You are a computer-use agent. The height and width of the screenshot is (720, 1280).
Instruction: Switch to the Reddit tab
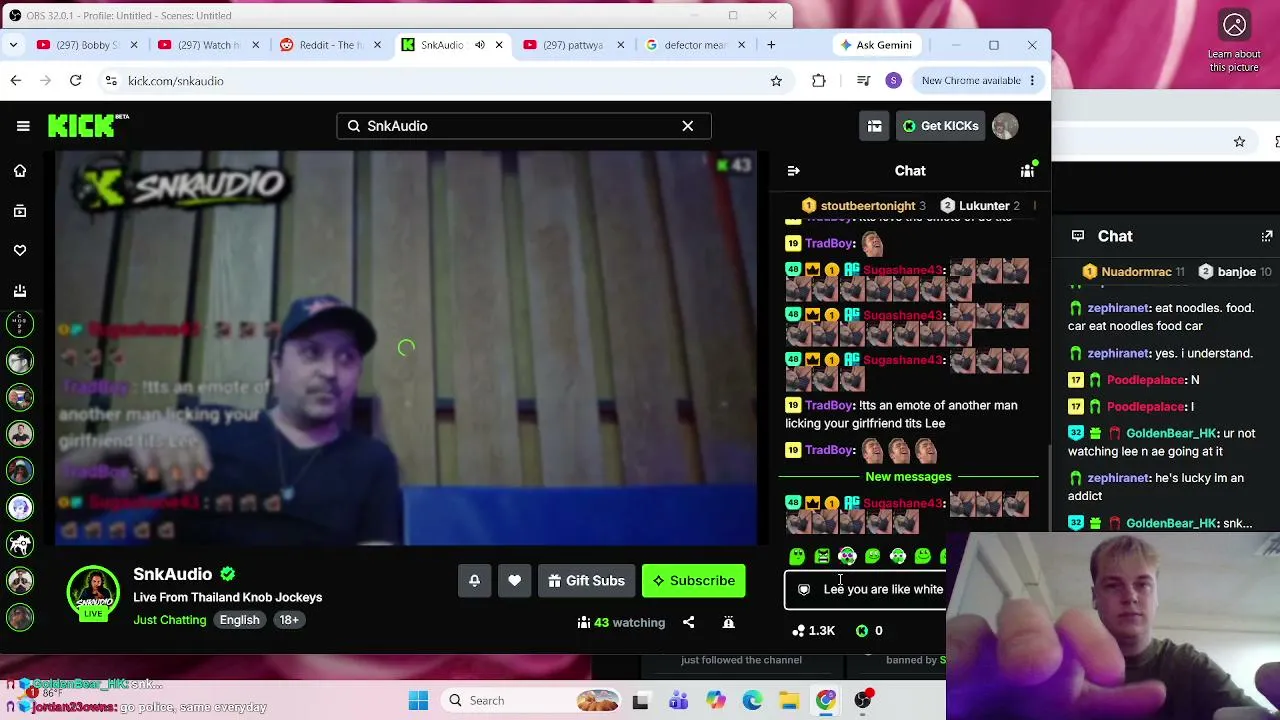click(x=331, y=45)
